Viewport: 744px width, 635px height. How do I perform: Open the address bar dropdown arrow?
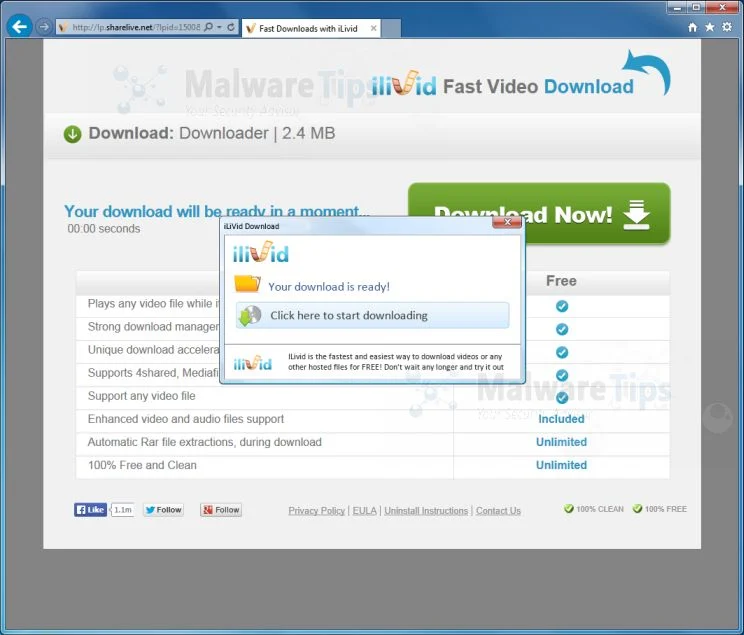[x=219, y=27]
